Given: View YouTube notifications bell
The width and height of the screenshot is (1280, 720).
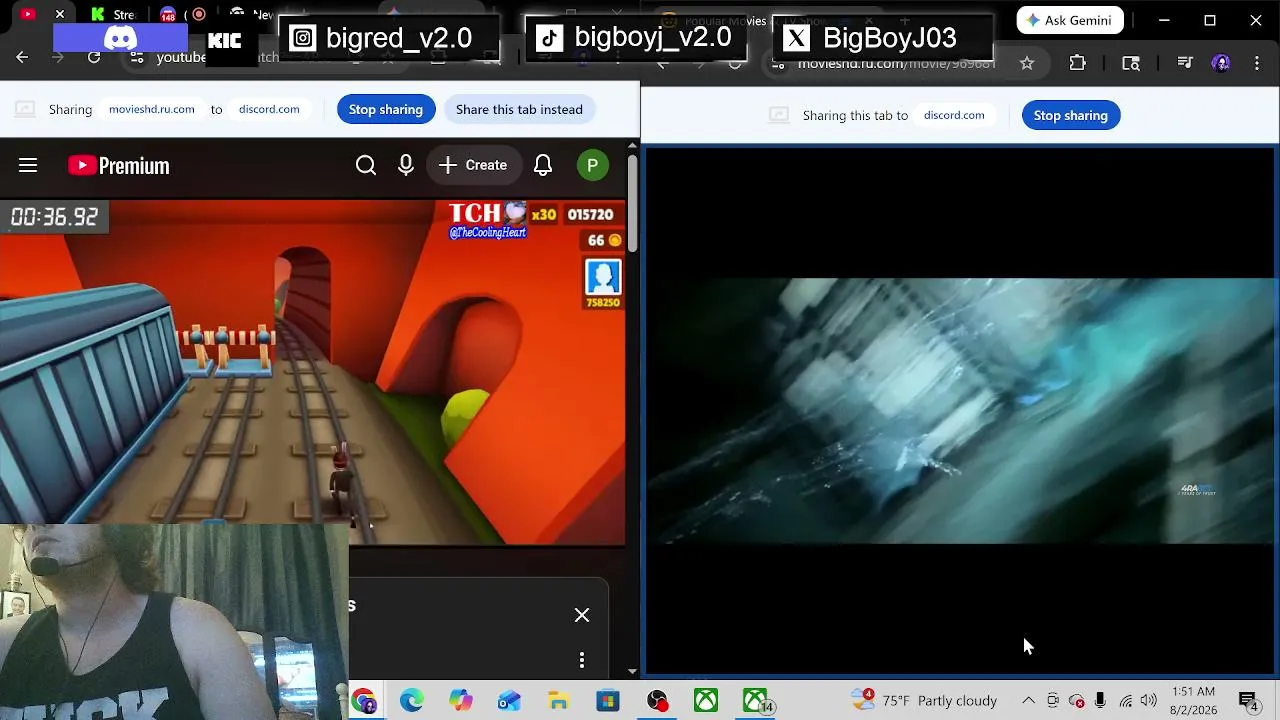Looking at the screenshot, I should pyautogui.click(x=543, y=165).
